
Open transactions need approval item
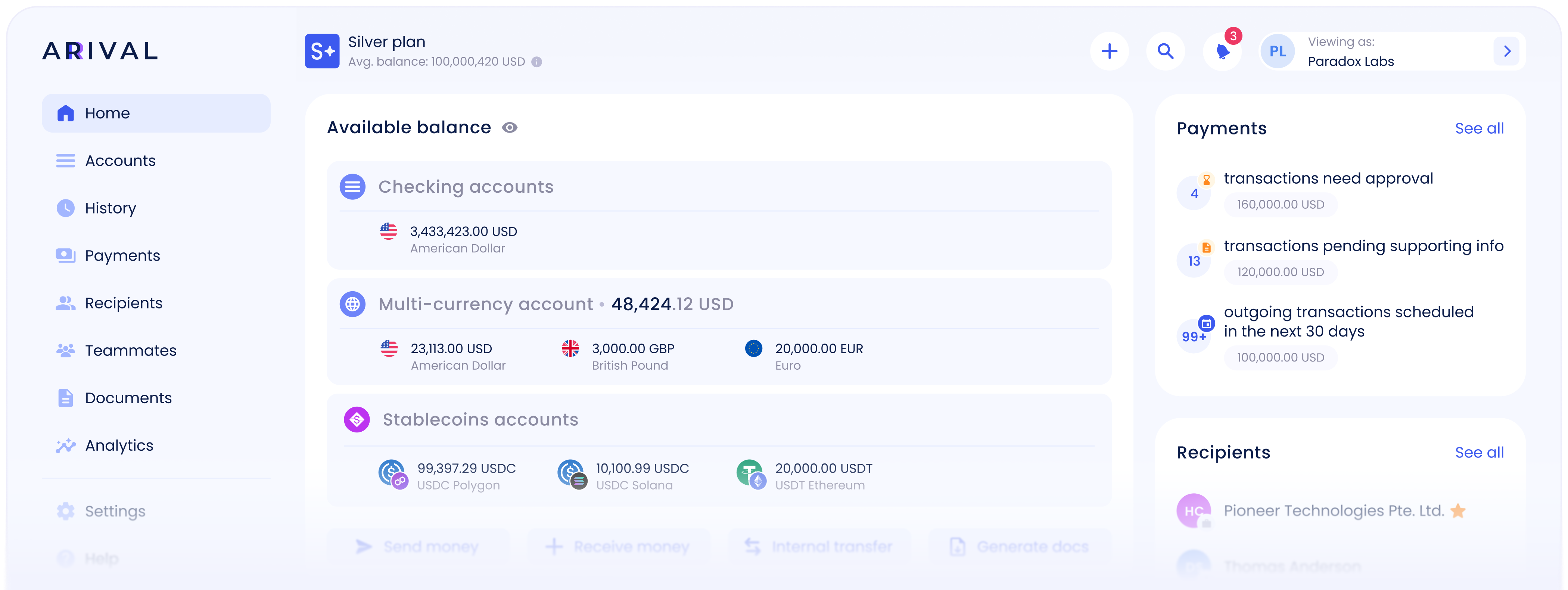1328,179
